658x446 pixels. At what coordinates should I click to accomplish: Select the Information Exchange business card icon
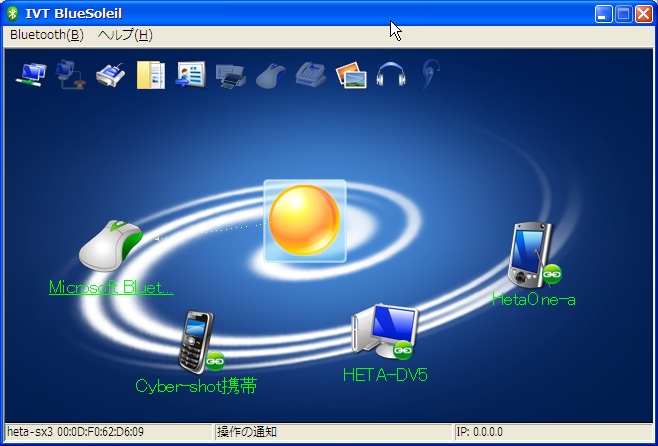pyautogui.click(x=191, y=75)
